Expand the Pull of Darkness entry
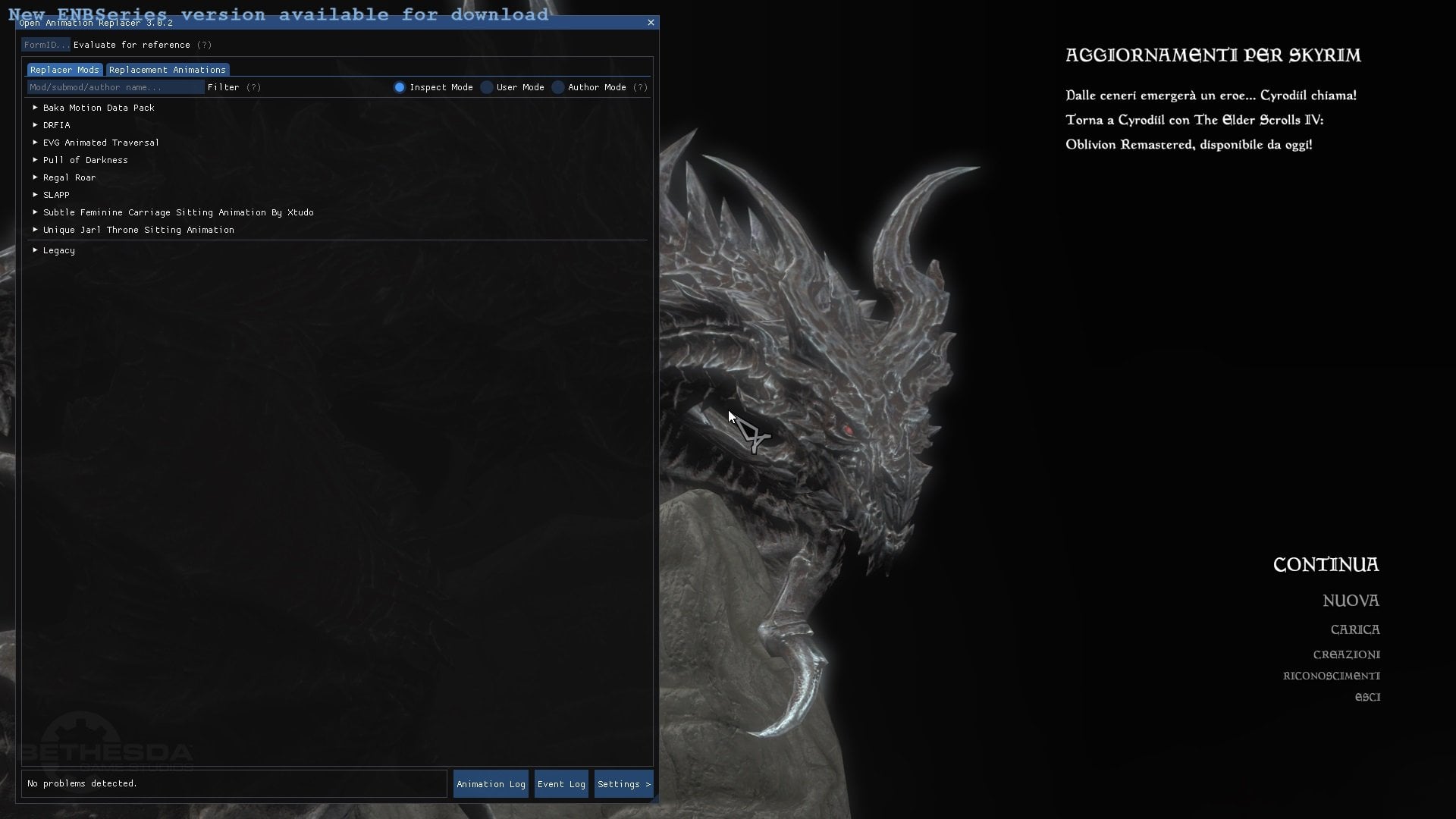 (x=35, y=160)
